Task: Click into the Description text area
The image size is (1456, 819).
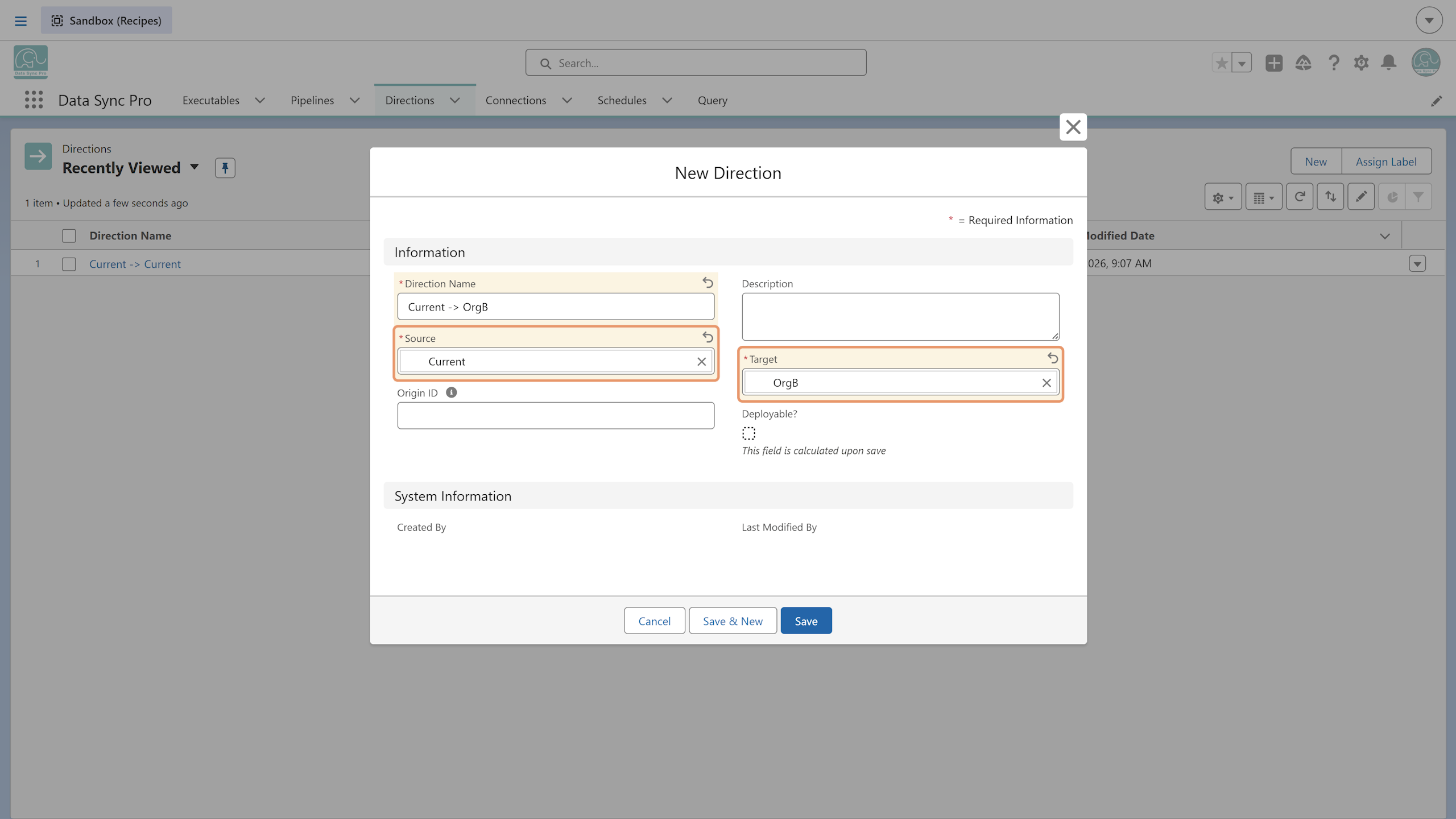Action: click(900, 317)
